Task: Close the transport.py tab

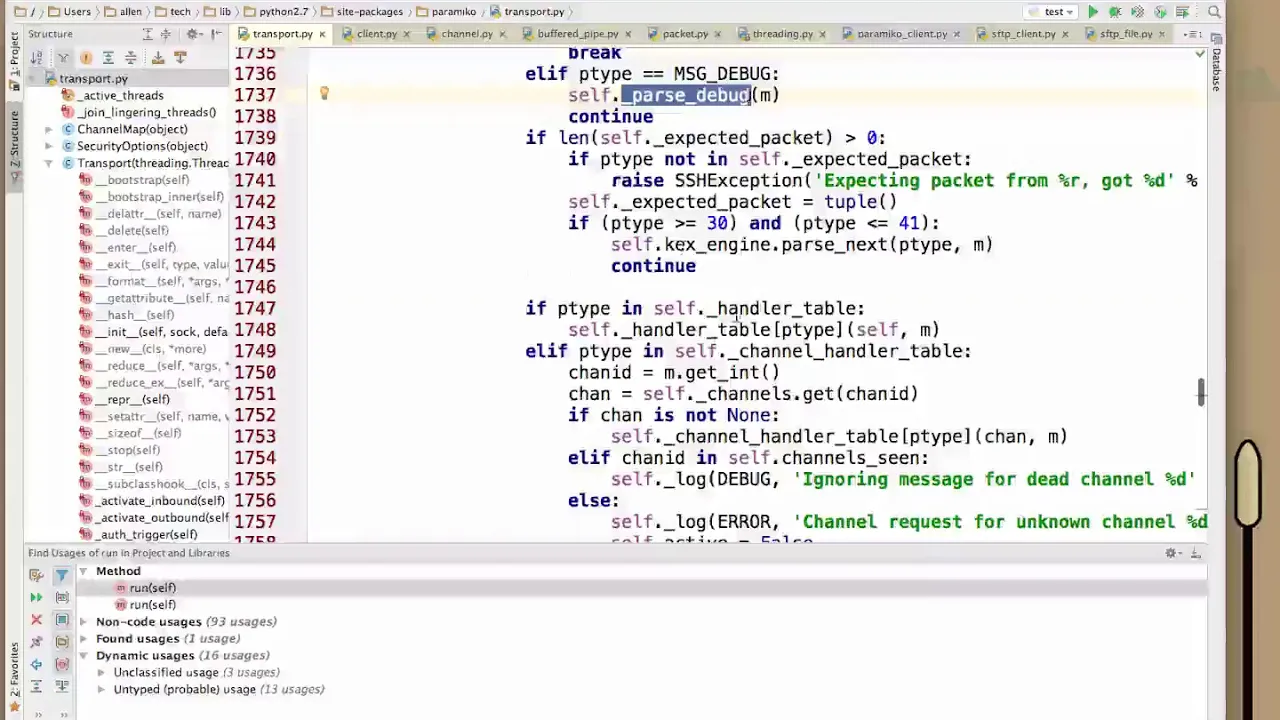Action: point(322,34)
